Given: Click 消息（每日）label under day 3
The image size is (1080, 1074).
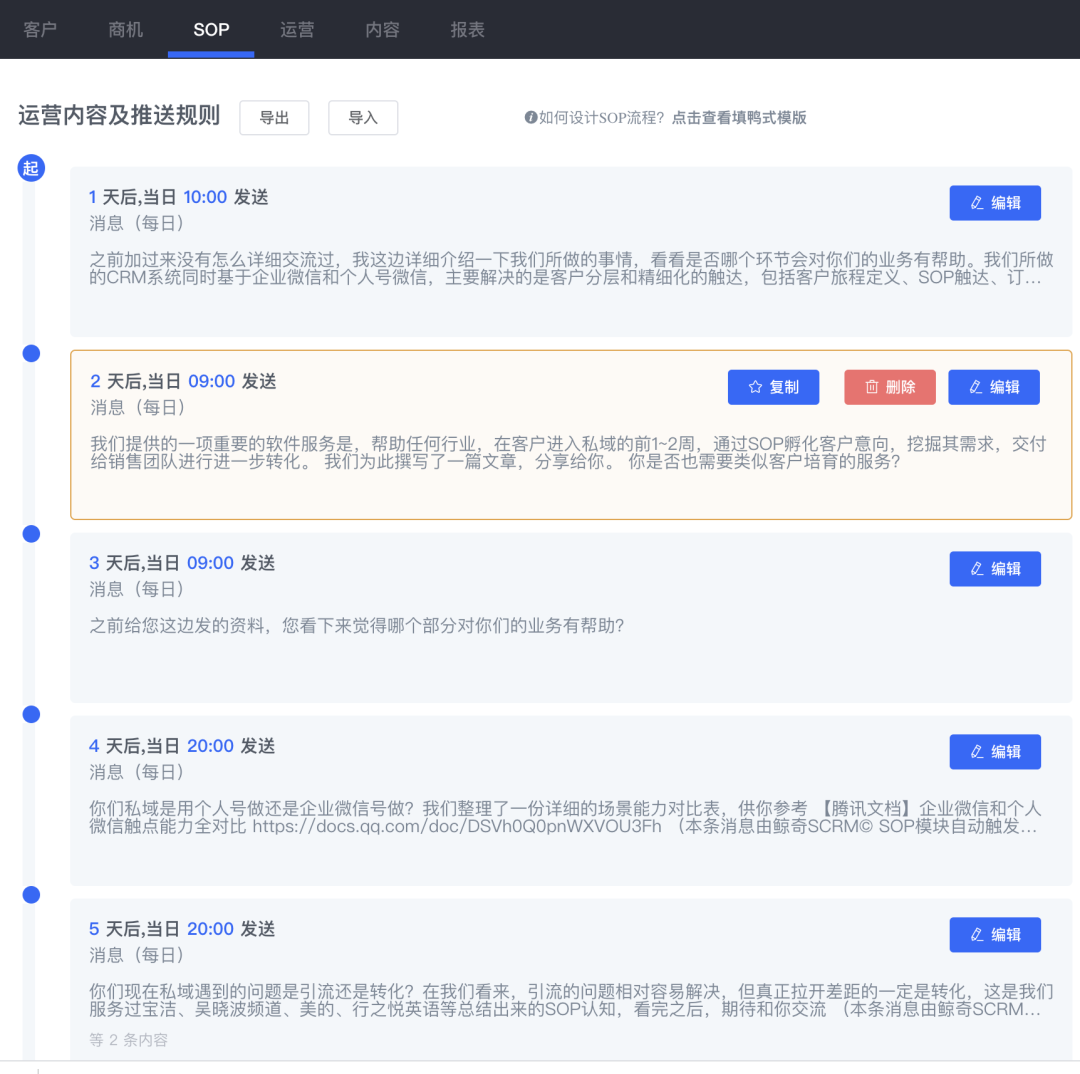Looking at the screenshot, I should 136,589.
